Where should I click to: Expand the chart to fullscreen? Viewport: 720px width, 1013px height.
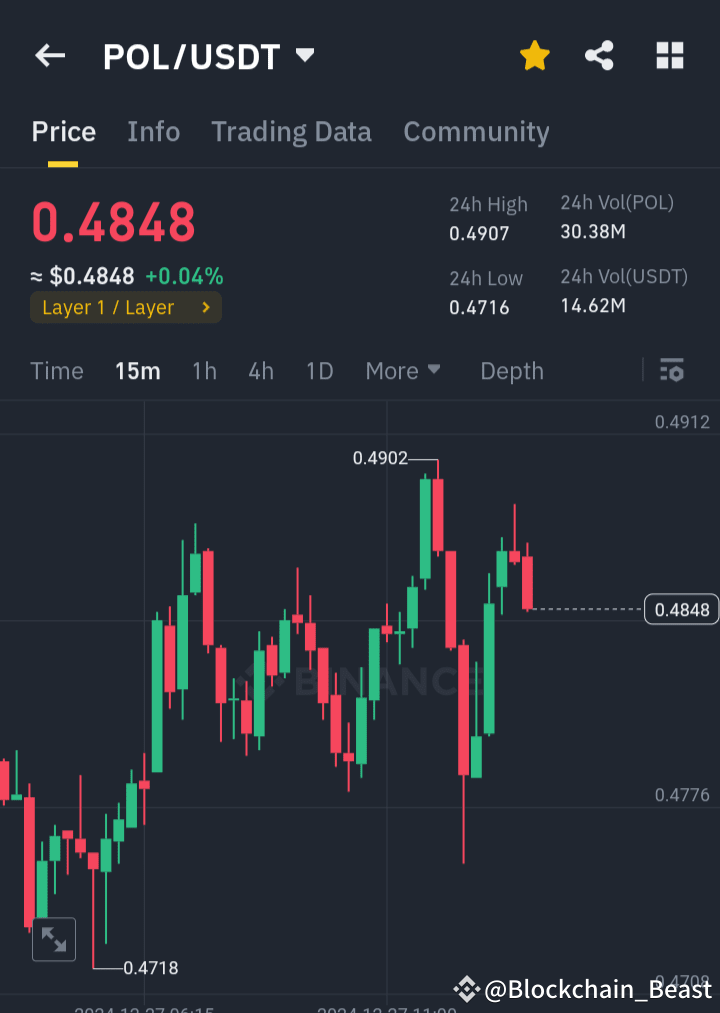54,939
